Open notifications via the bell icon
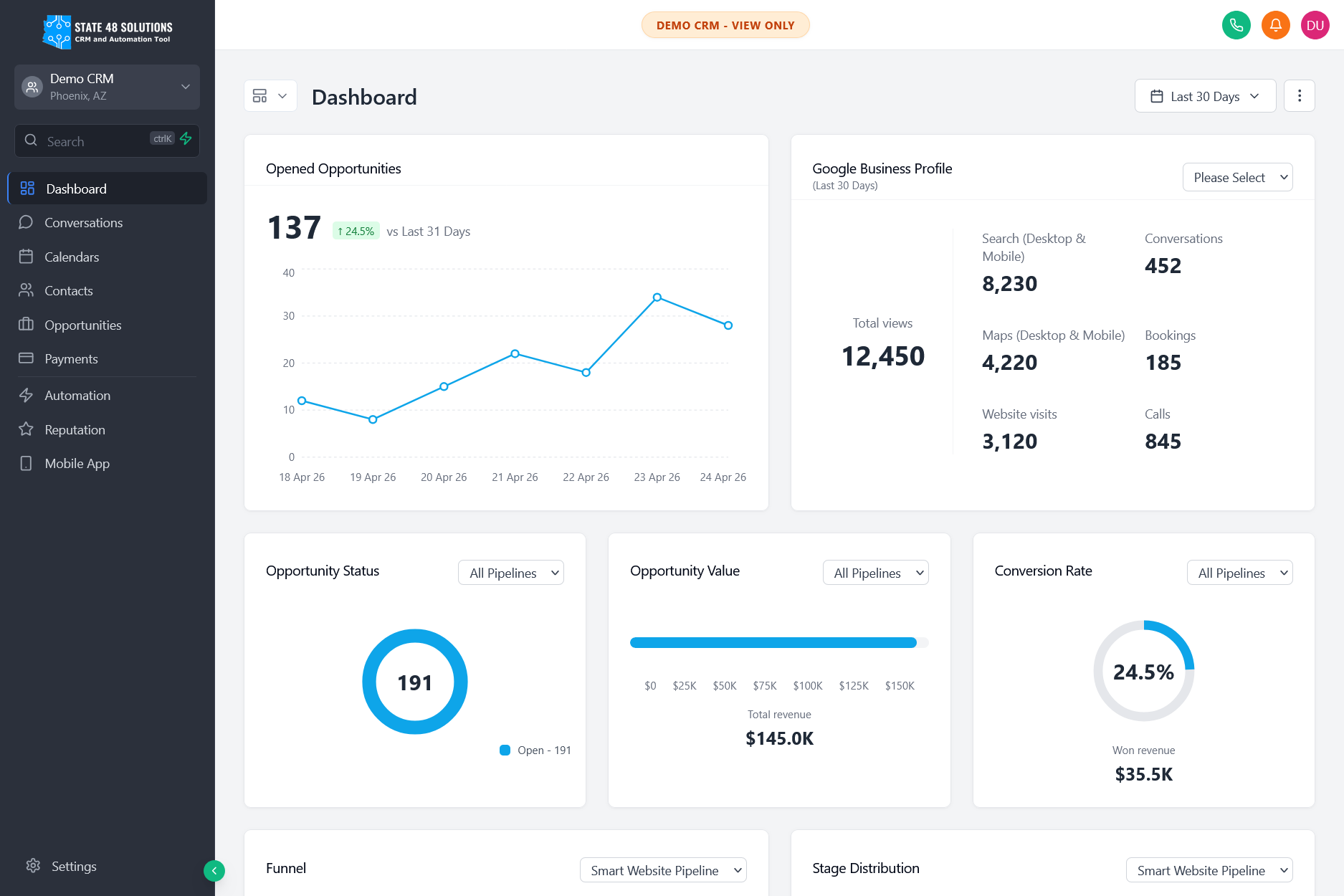1344x896 pixels. pos(1275,24)
